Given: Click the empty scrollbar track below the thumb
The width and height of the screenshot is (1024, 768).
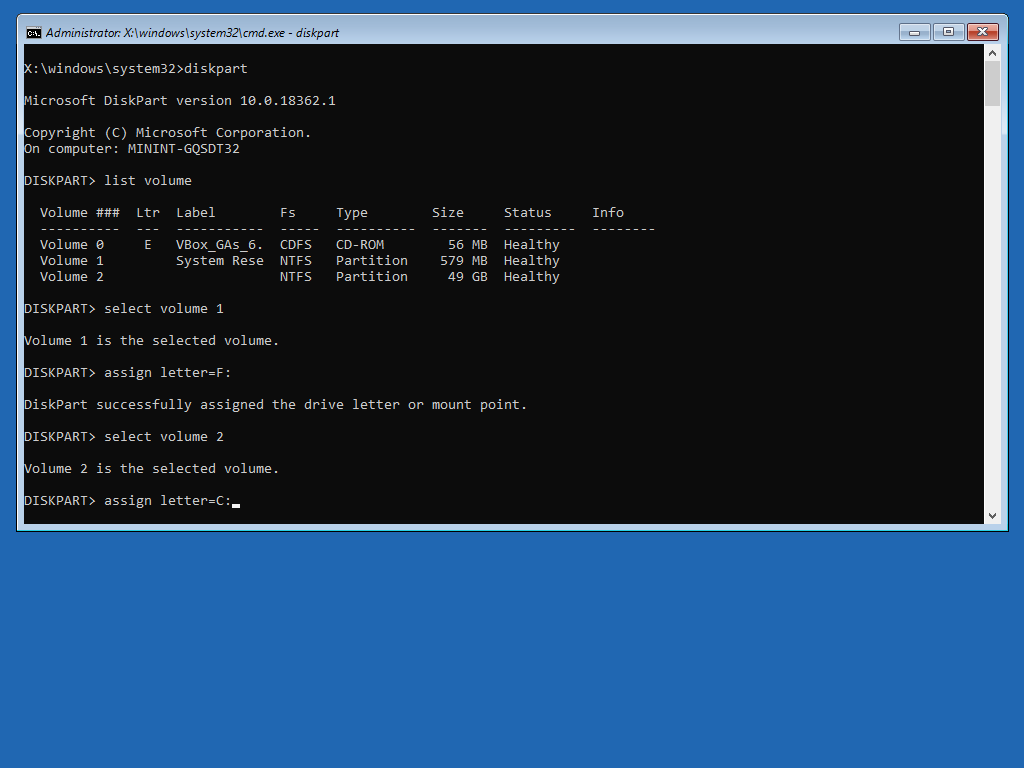Looking at the screenshot, I should tap(992, 300).
